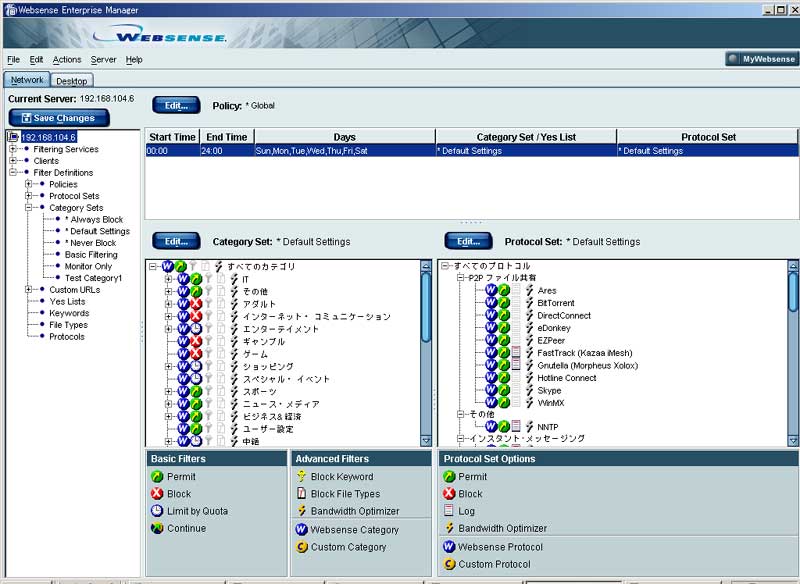The width and height of the screenshot is (800, 584).
Task: Click the Log icon in the FastTrack row
Action: coord(516,353)
